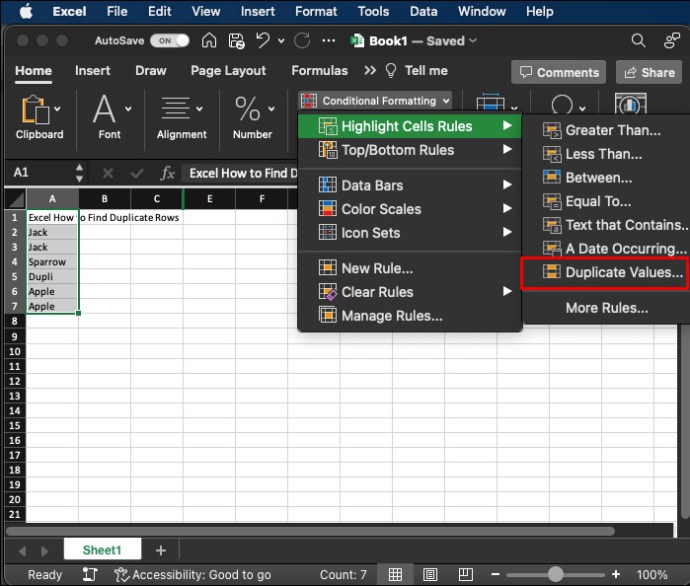Open the File menu
The image size is (690, 586).
pos(117,11)
